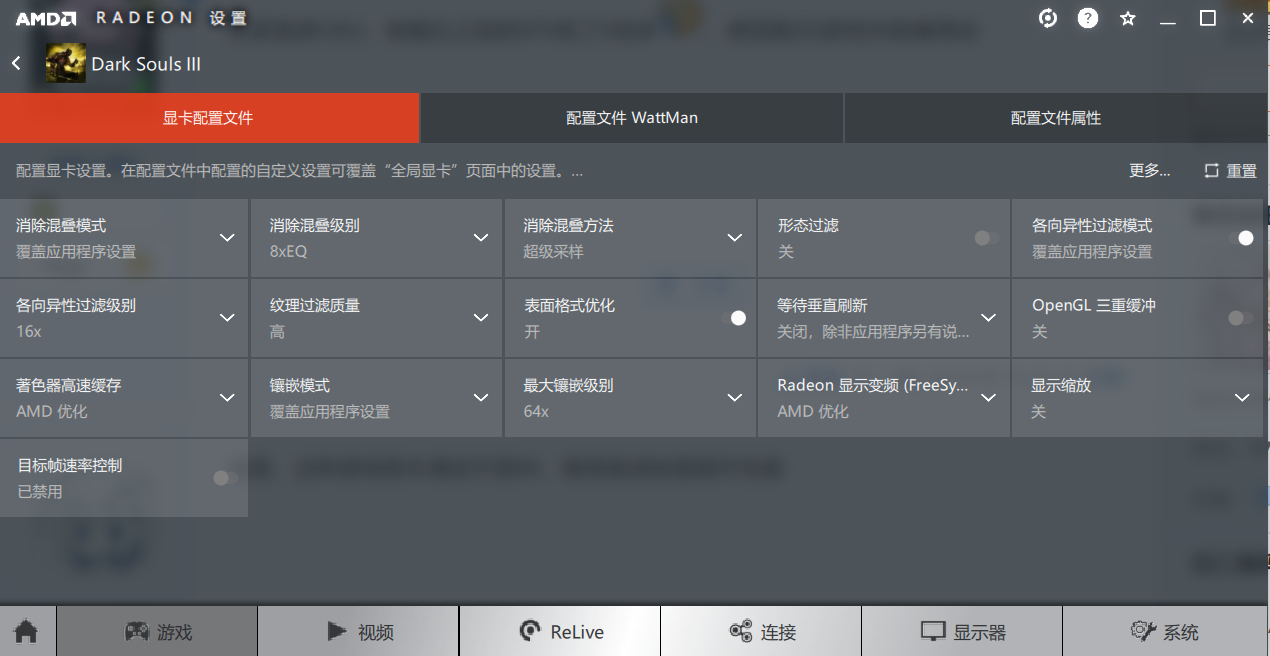Click the 配置显卡设置 description text
The height and width of the screenshot is (656, 1270).
tap(299, 171)
